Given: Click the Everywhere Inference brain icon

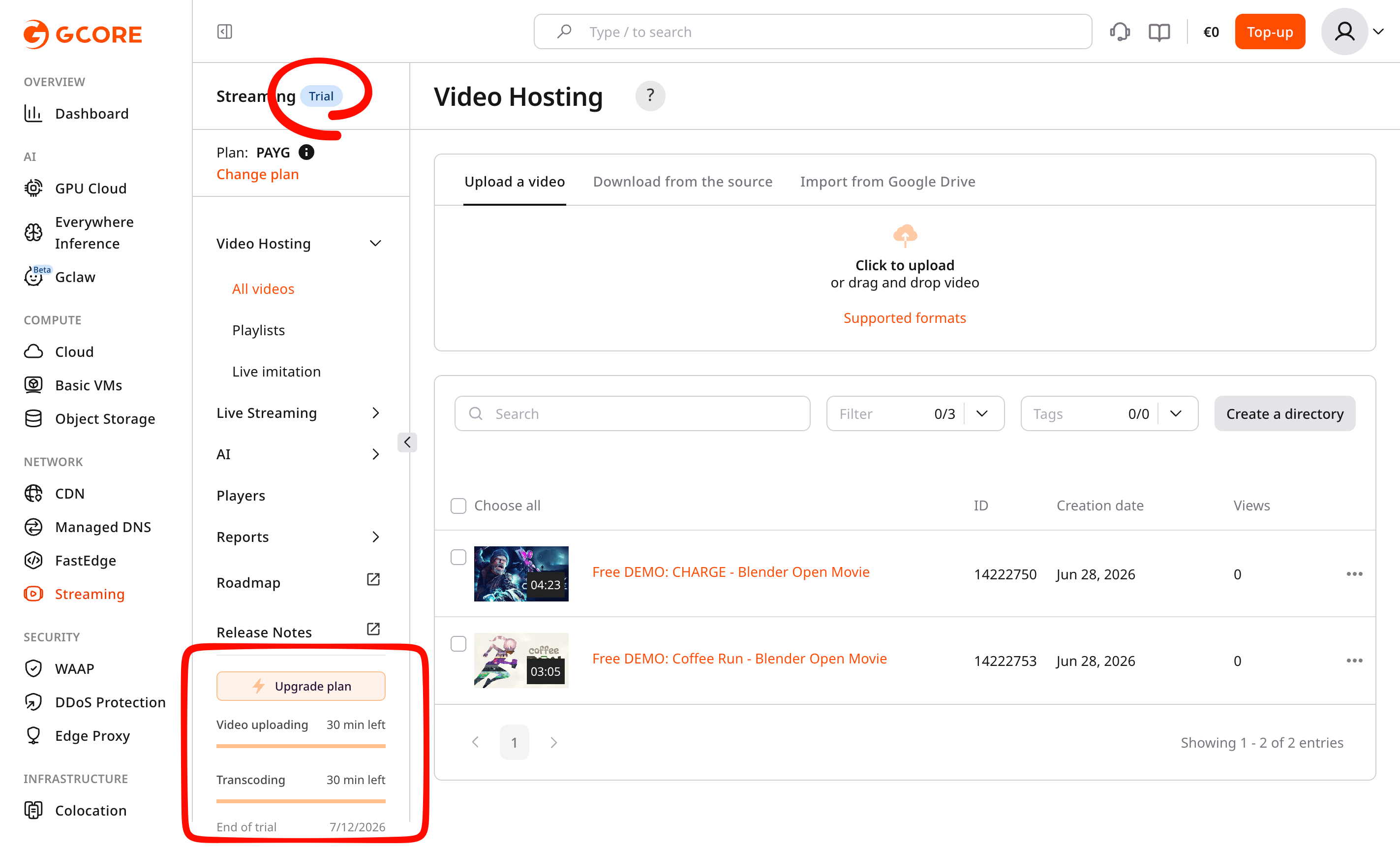Looking at the screenshot, I should [33, 232].
